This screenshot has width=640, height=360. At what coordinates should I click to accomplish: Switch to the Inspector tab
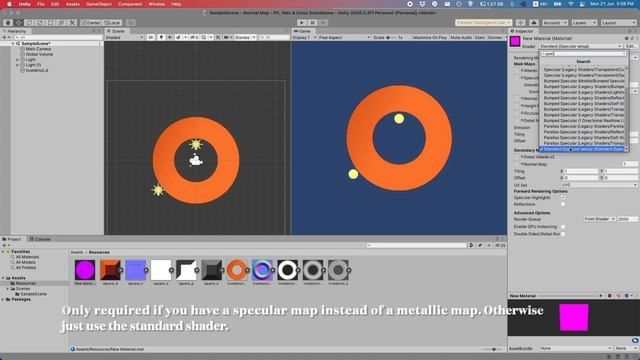point(522,31)
